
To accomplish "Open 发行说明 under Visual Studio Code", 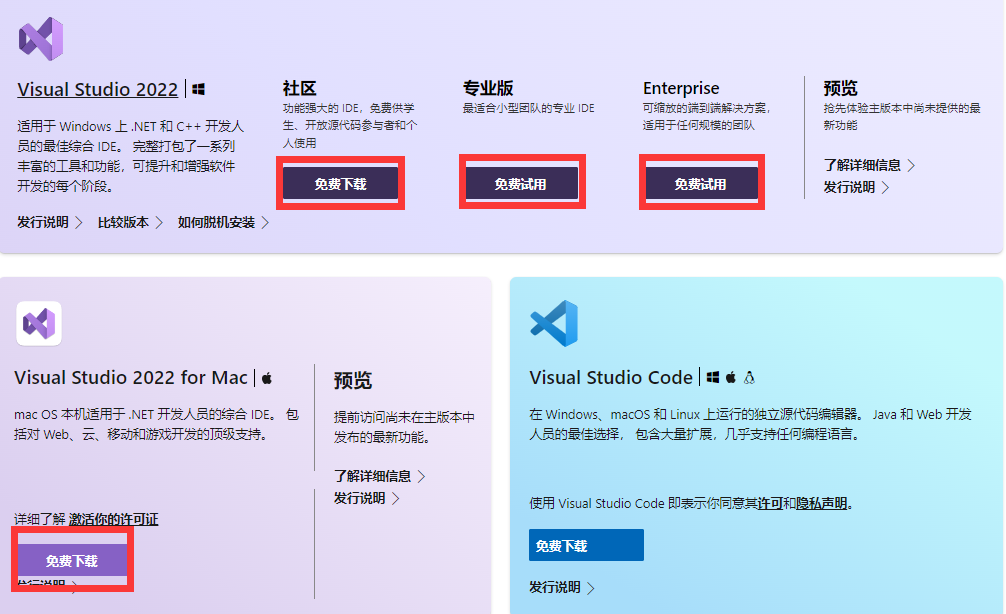I will [562, 587].
